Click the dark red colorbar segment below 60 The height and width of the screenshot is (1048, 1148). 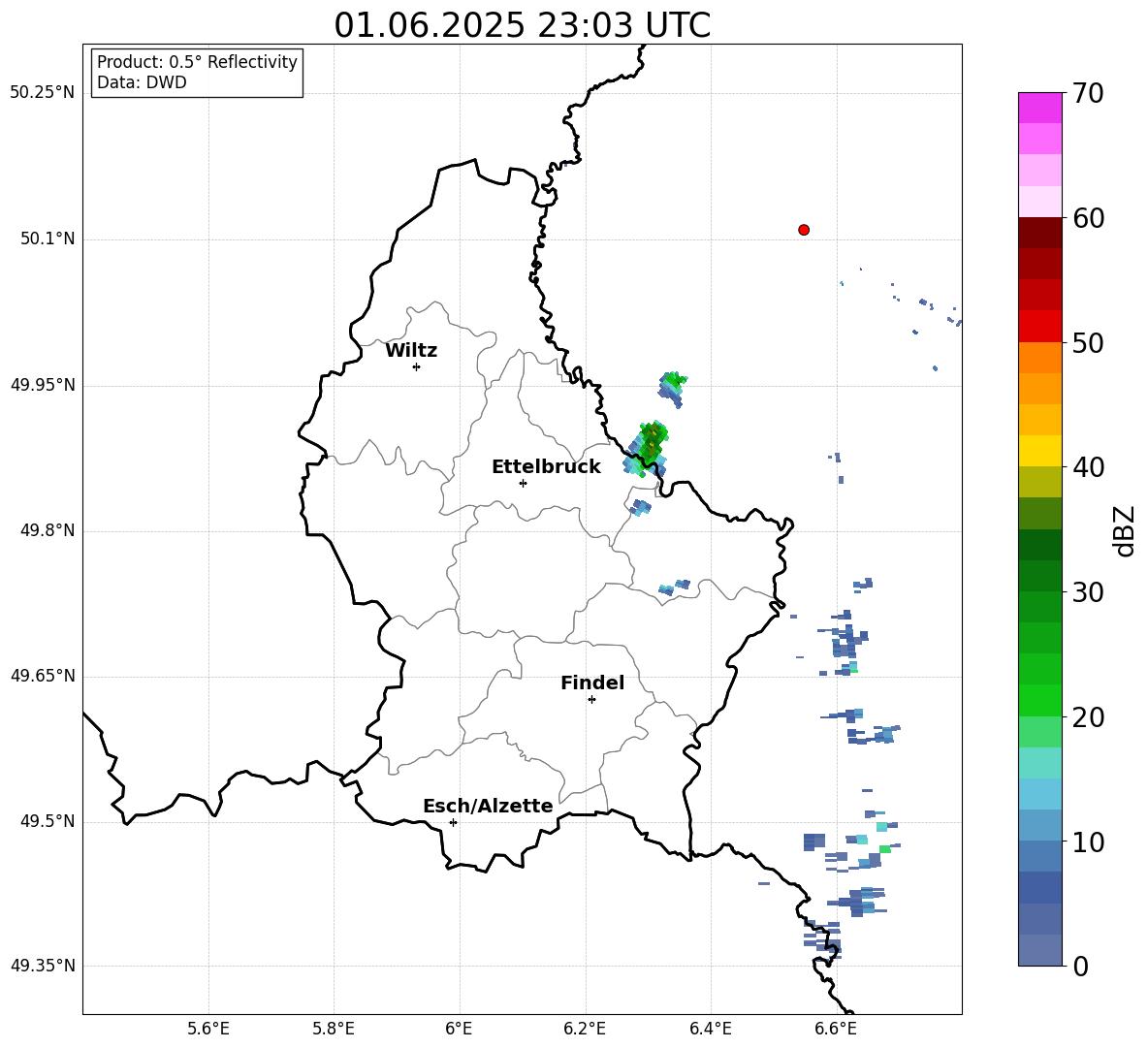pyautogui.click(x=1039, y=232)
